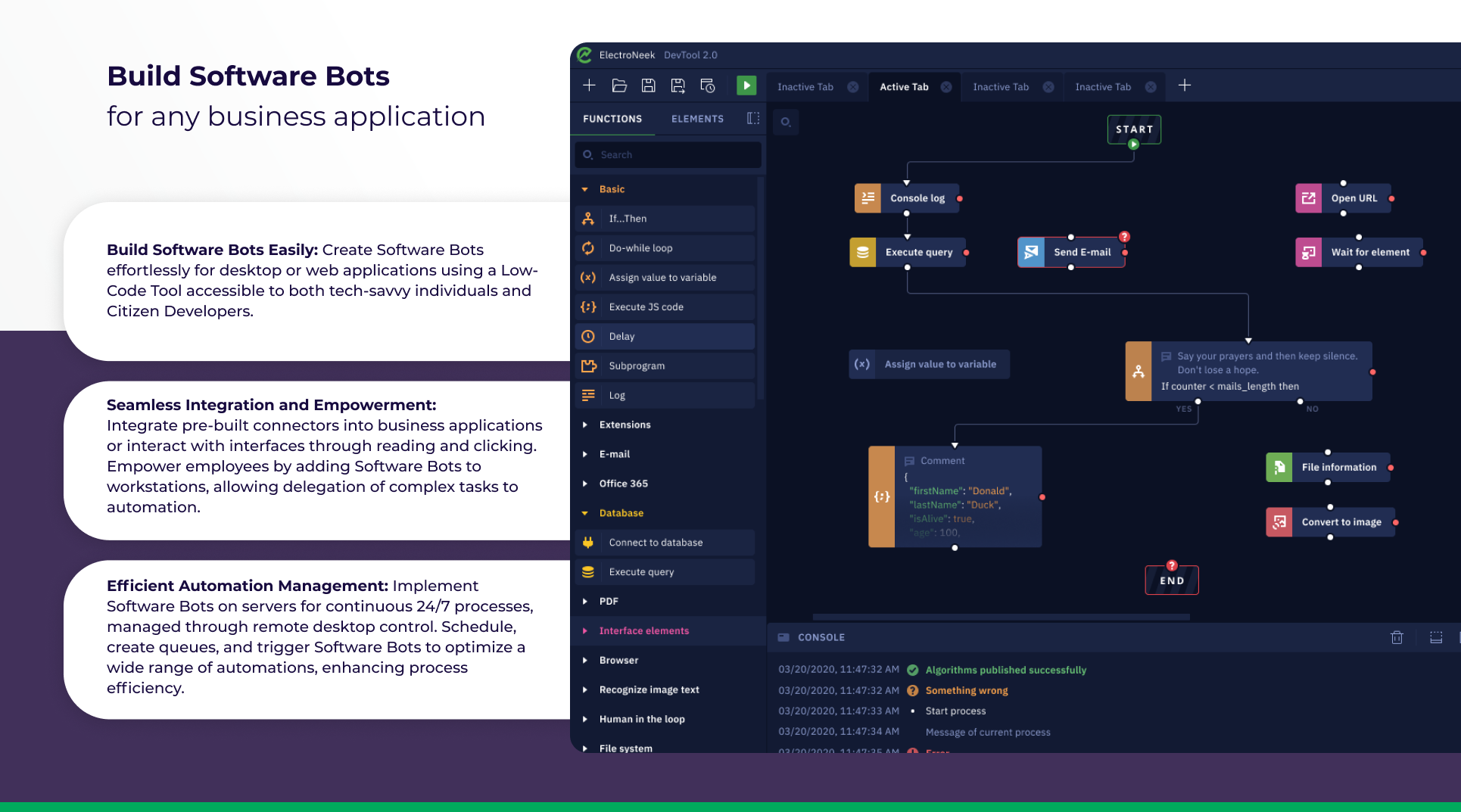
Task: Clear the console using the trash icon
Action: [1397, 637]
